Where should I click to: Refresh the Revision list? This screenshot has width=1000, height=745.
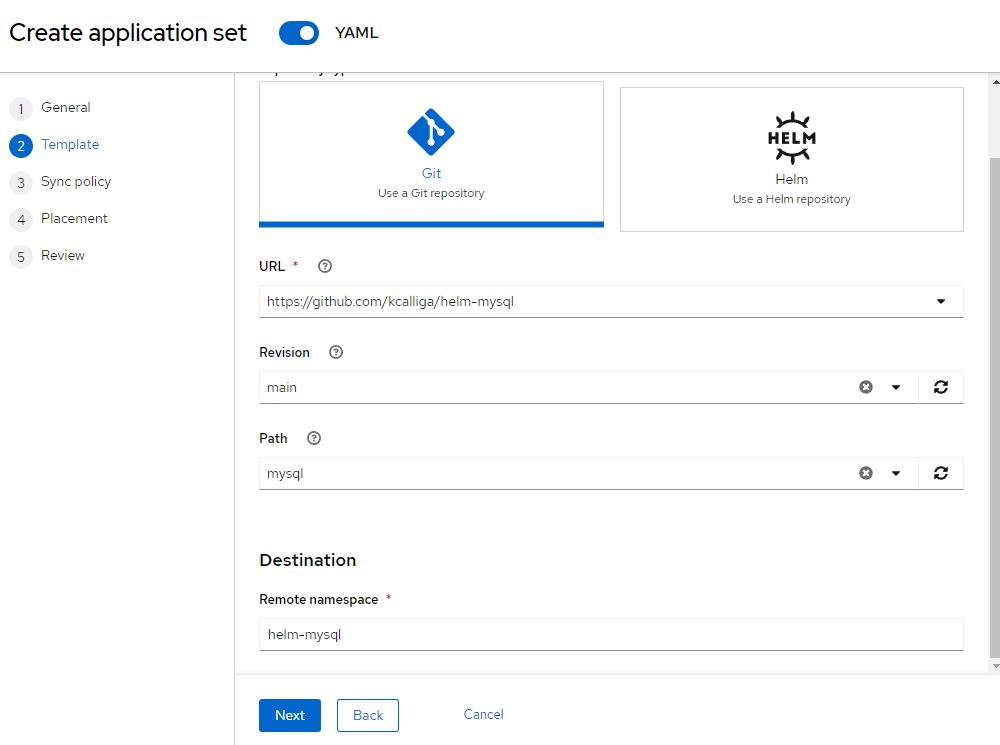click(x=941, y=387)
